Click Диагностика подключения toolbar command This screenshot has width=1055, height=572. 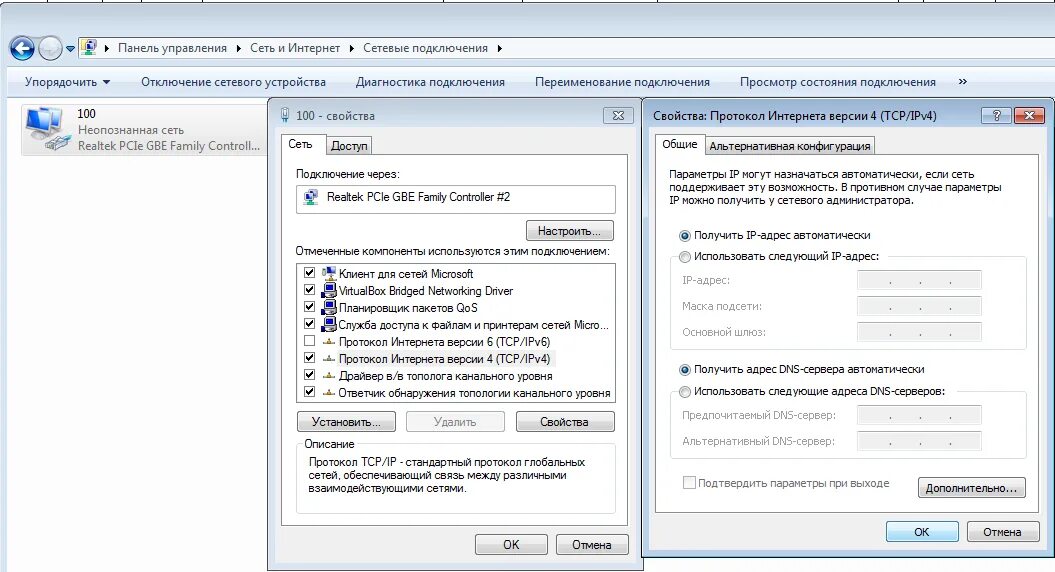coord(430,82)
